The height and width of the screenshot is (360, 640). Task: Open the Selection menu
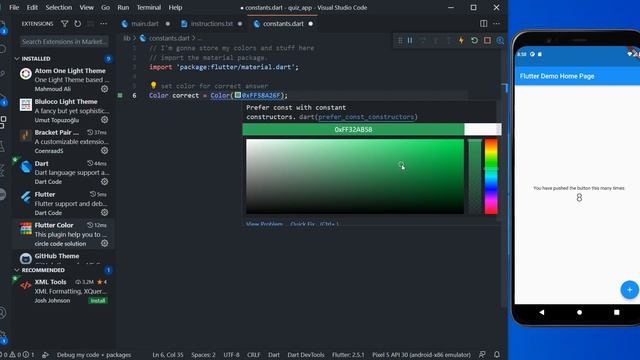(58, 7)
